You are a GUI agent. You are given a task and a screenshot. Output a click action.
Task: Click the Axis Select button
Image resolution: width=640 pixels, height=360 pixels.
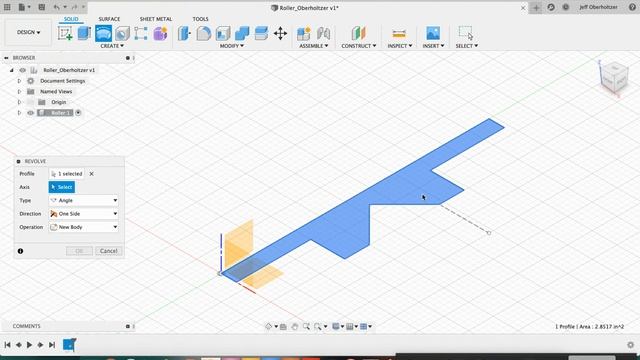pyautogui.click(x=62, y=187)
